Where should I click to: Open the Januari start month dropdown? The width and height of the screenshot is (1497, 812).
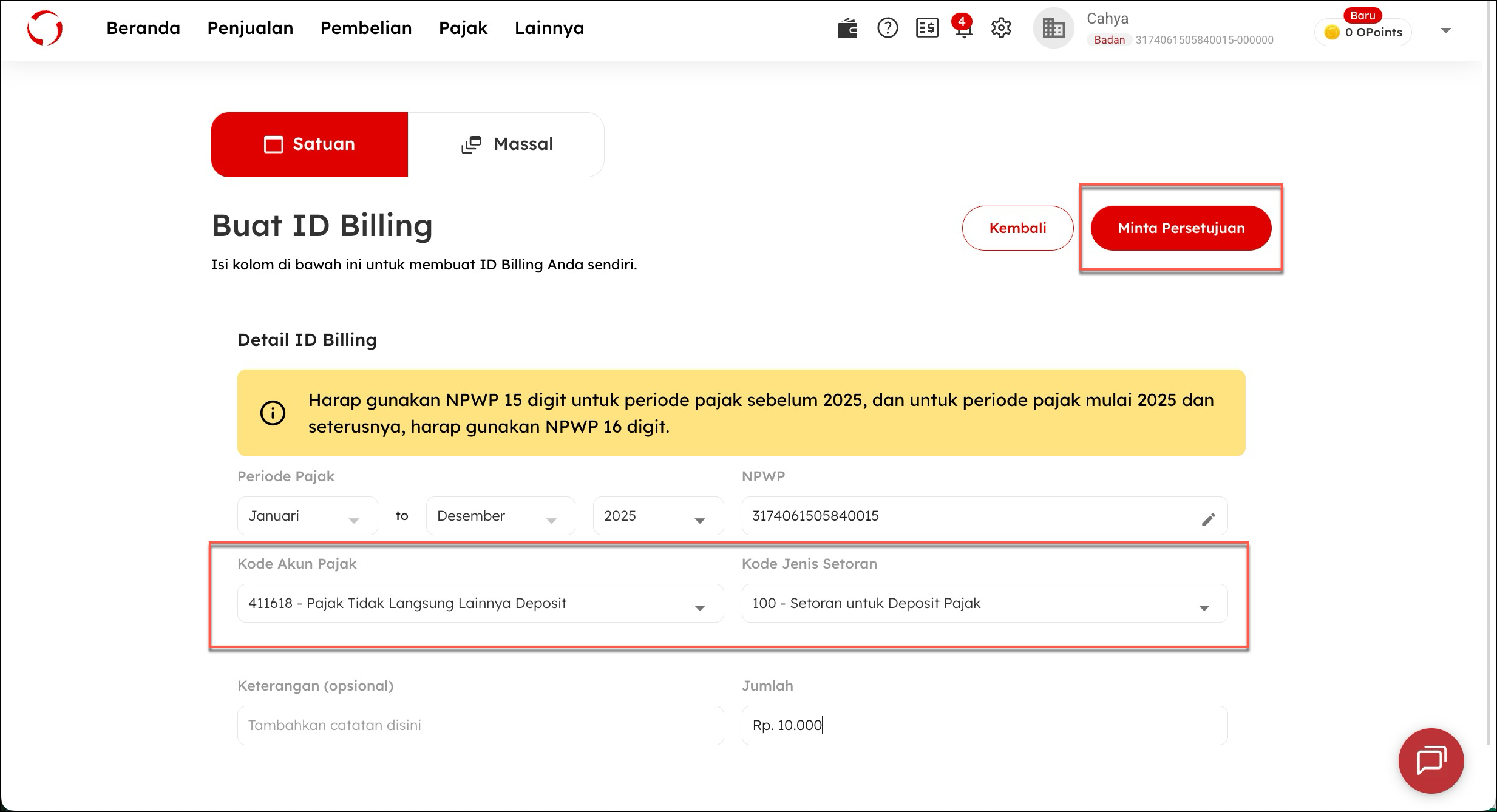(307, 516)
